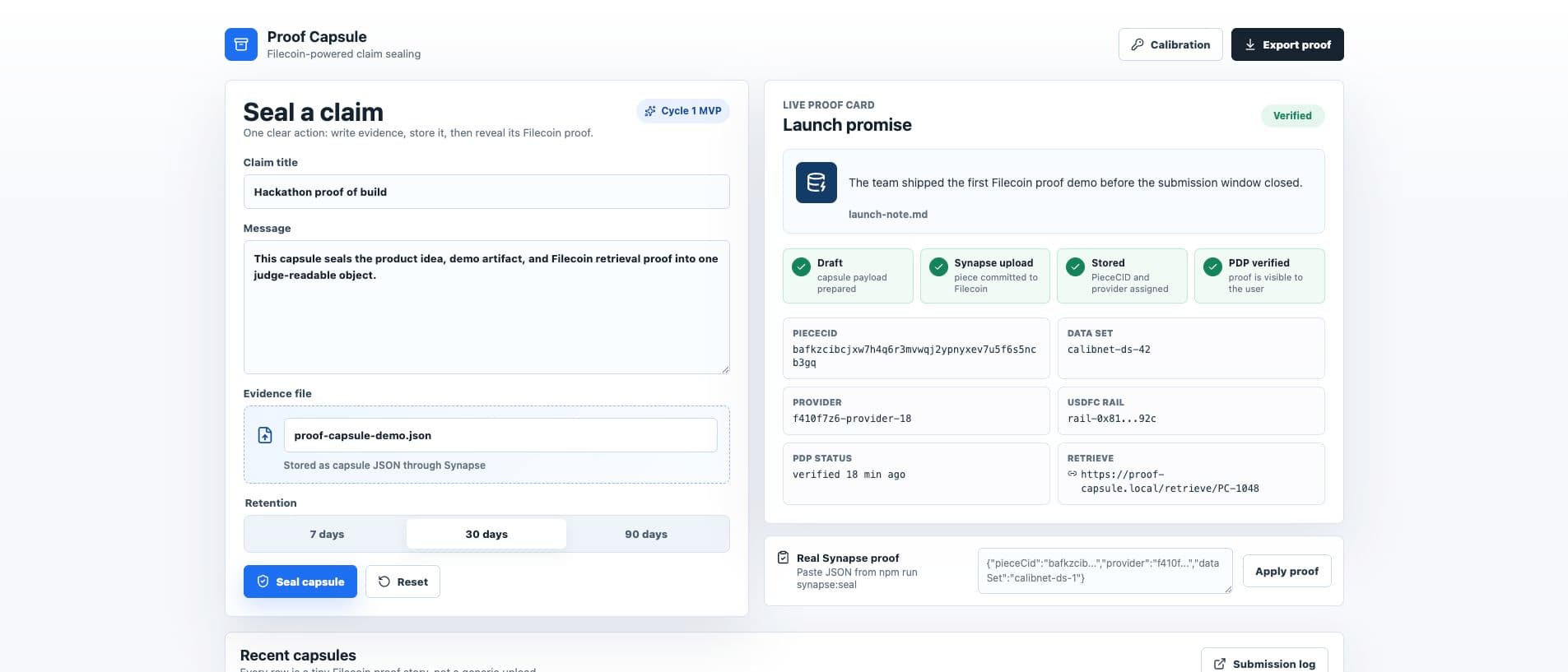Viewport: 1568px width, 672px height.
Task: Click the green check icon for Stored
Action: (1075, 266)
